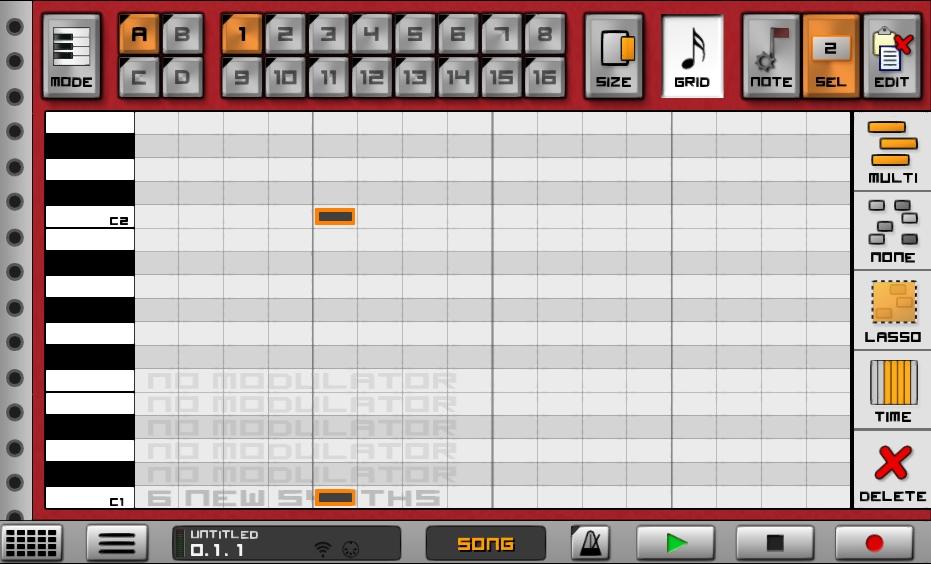
Task: Select the note on the C1 row
Action: (335, 498)
